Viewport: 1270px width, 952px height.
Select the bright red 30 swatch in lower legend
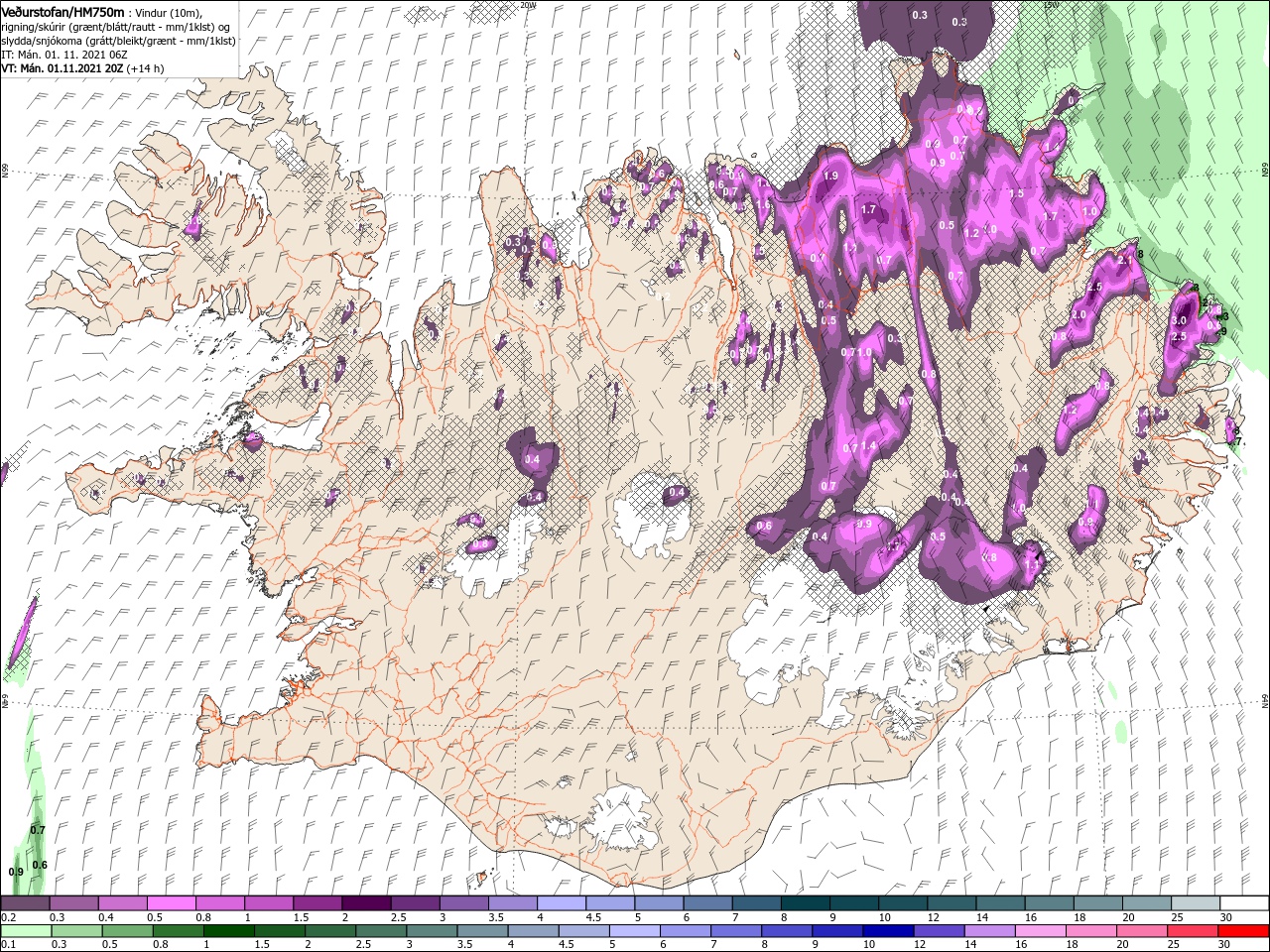pyautogui.click(x=1244, y=931)
